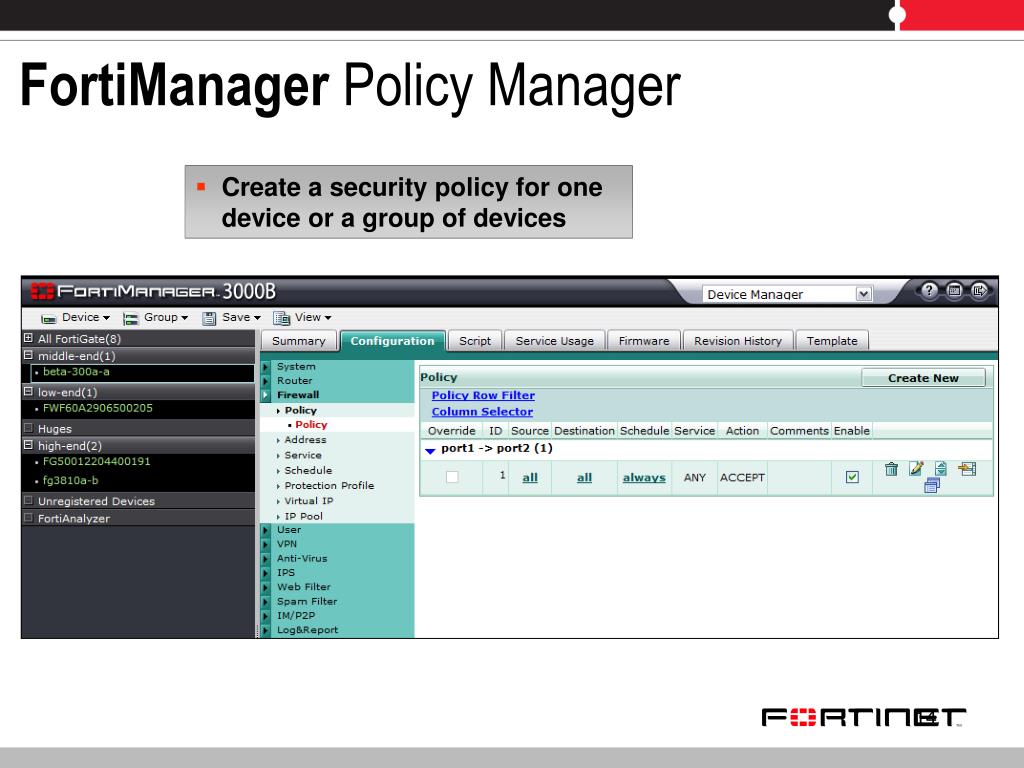This screenshot has width=1024, height=768.
Task: Expand the User configuration section
Action: click(266, 530)
